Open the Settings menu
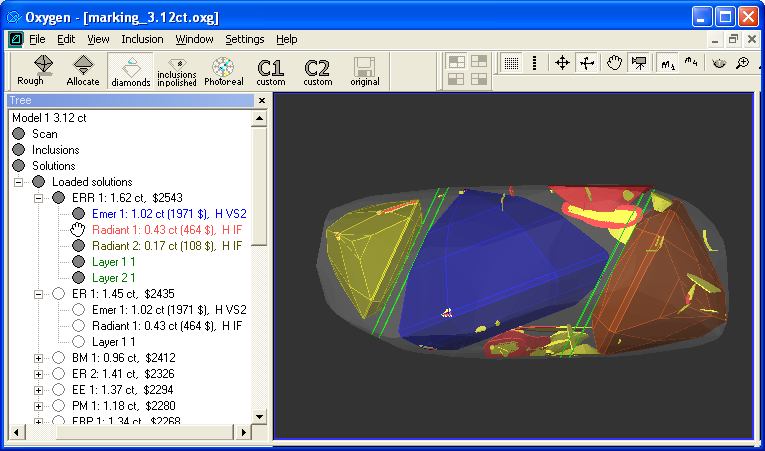Screen dimensions: 765x451 point(245,39)
